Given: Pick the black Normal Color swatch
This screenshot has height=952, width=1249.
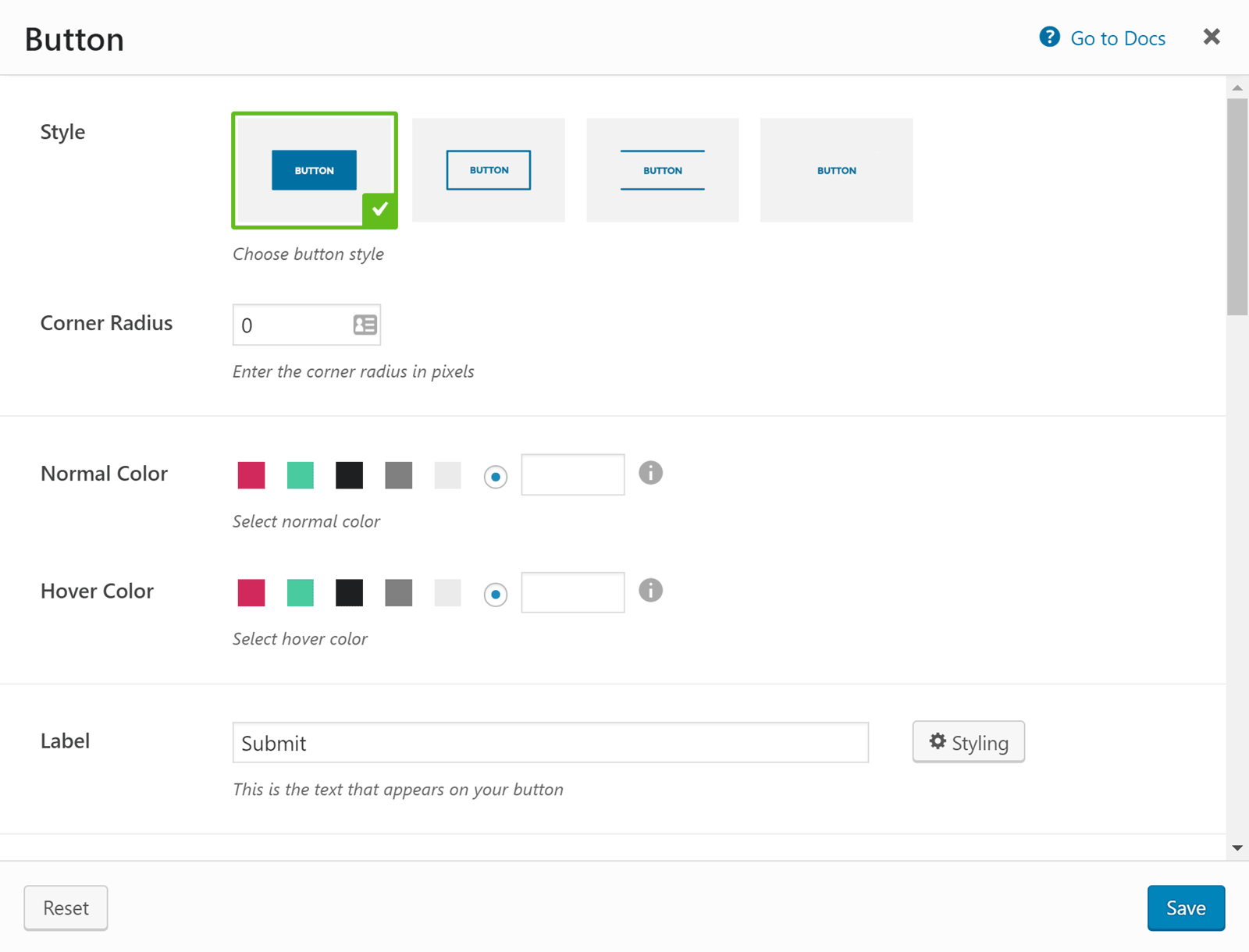Looking at the screenshot, I should [x=350, y=475].
